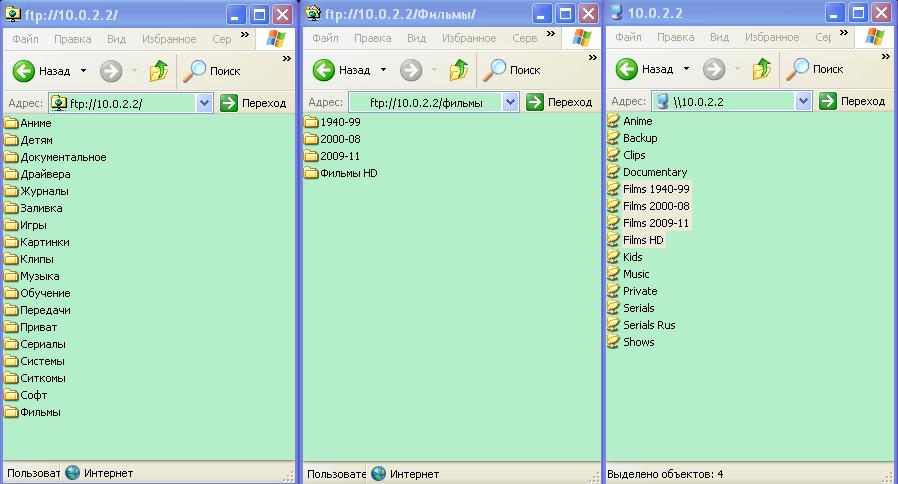Select the Музыка folder
Viewport: 898px width, 484px height.
[39, 276]
